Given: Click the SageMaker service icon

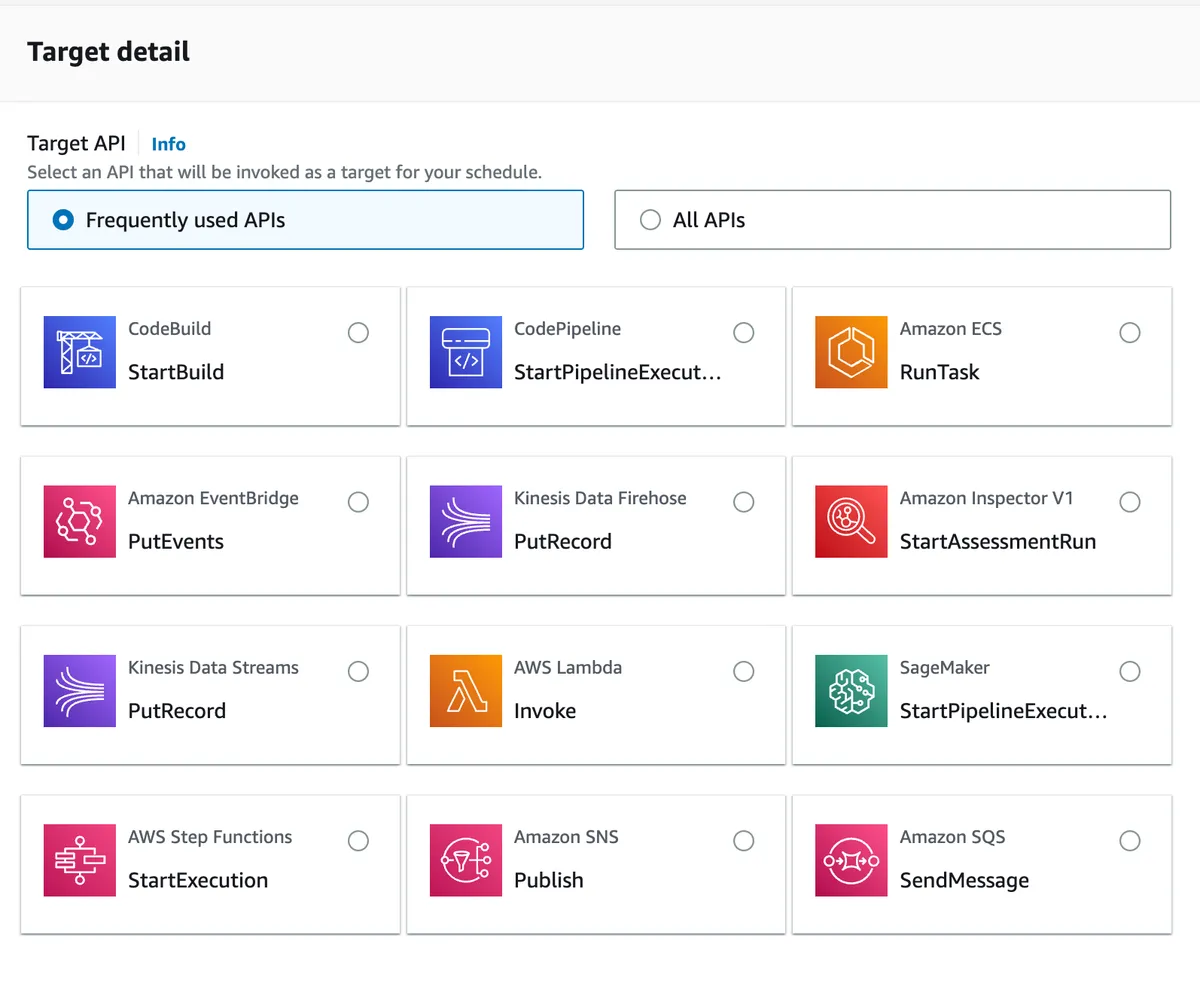Looking at the screenshot, I should coord(851,691).
